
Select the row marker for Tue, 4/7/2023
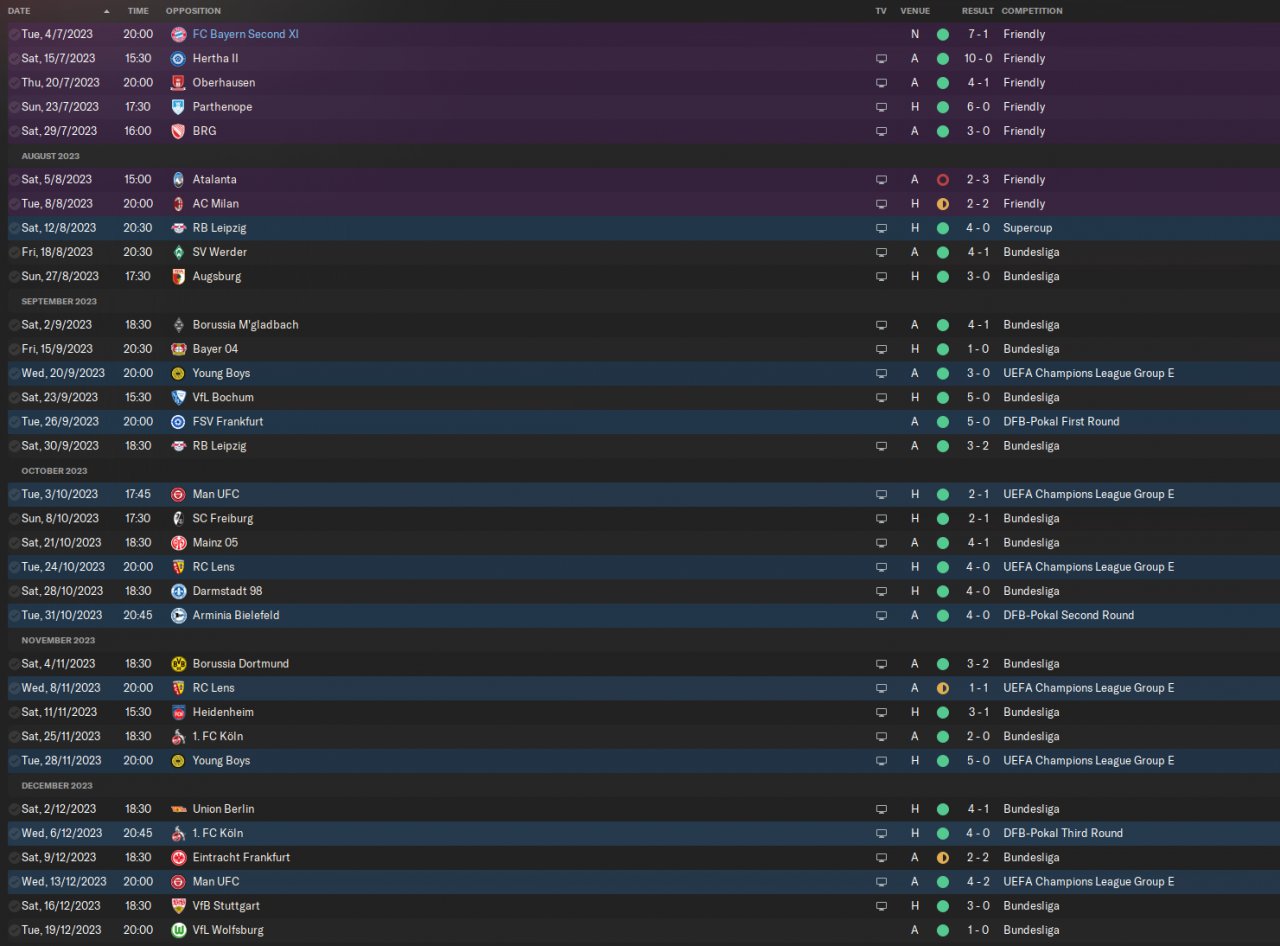pos(14,34)
